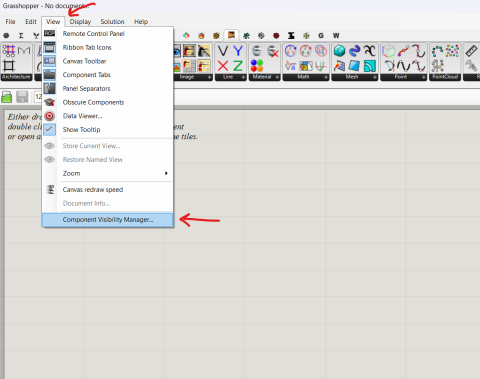The width and height of the screenshot is (480, 379).
Task: Toggle Canvas Toolbar visibility
Action: 107,61
